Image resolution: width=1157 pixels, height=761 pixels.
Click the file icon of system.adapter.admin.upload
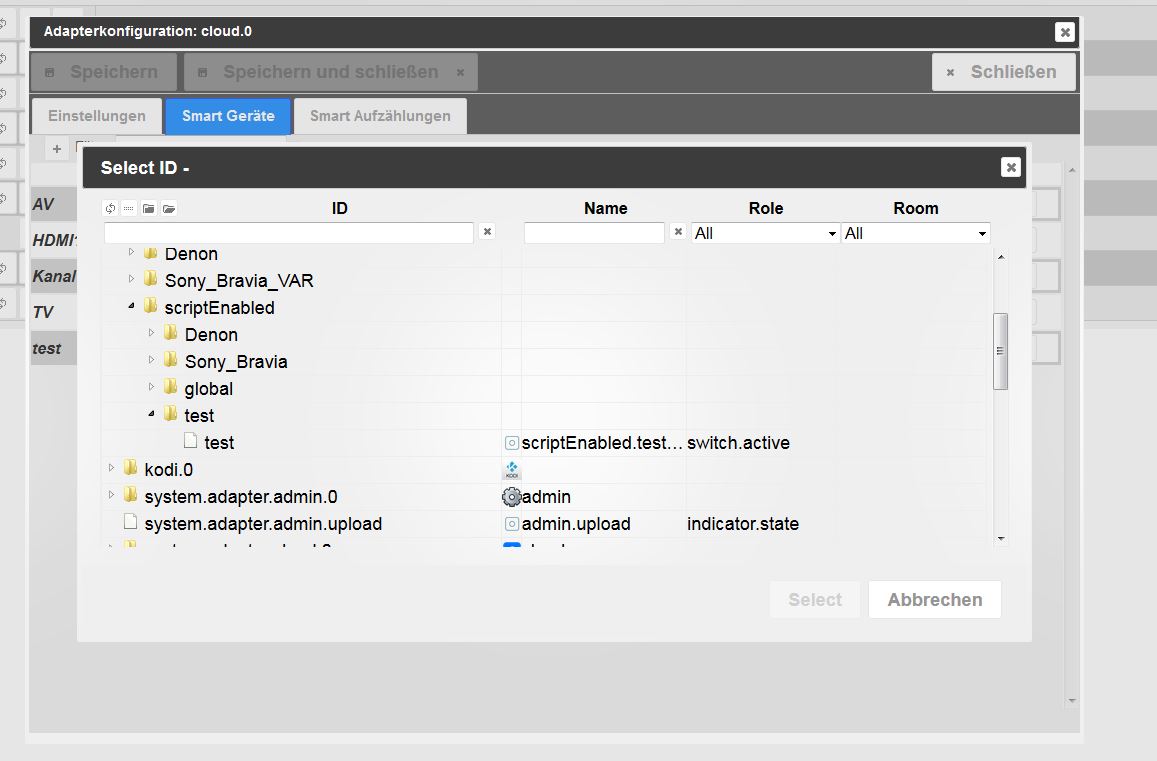tap(131, 523)
